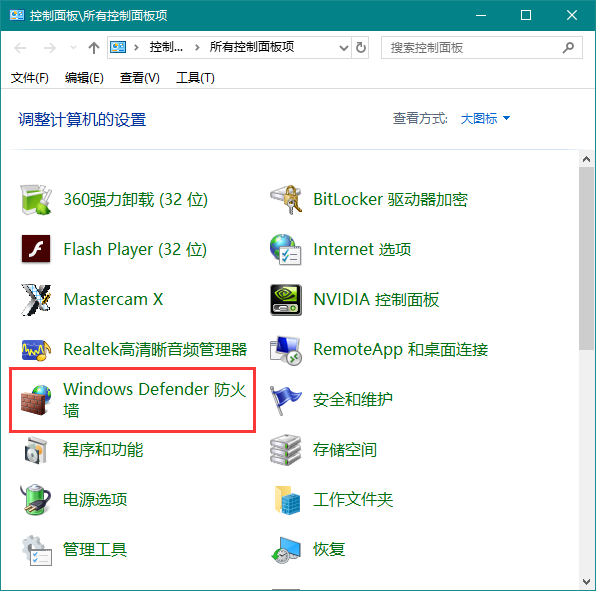Open 电源选项 text link
The width and height of the screenshot is (596, 591).
pyautogui.click(x=95, y=499)
